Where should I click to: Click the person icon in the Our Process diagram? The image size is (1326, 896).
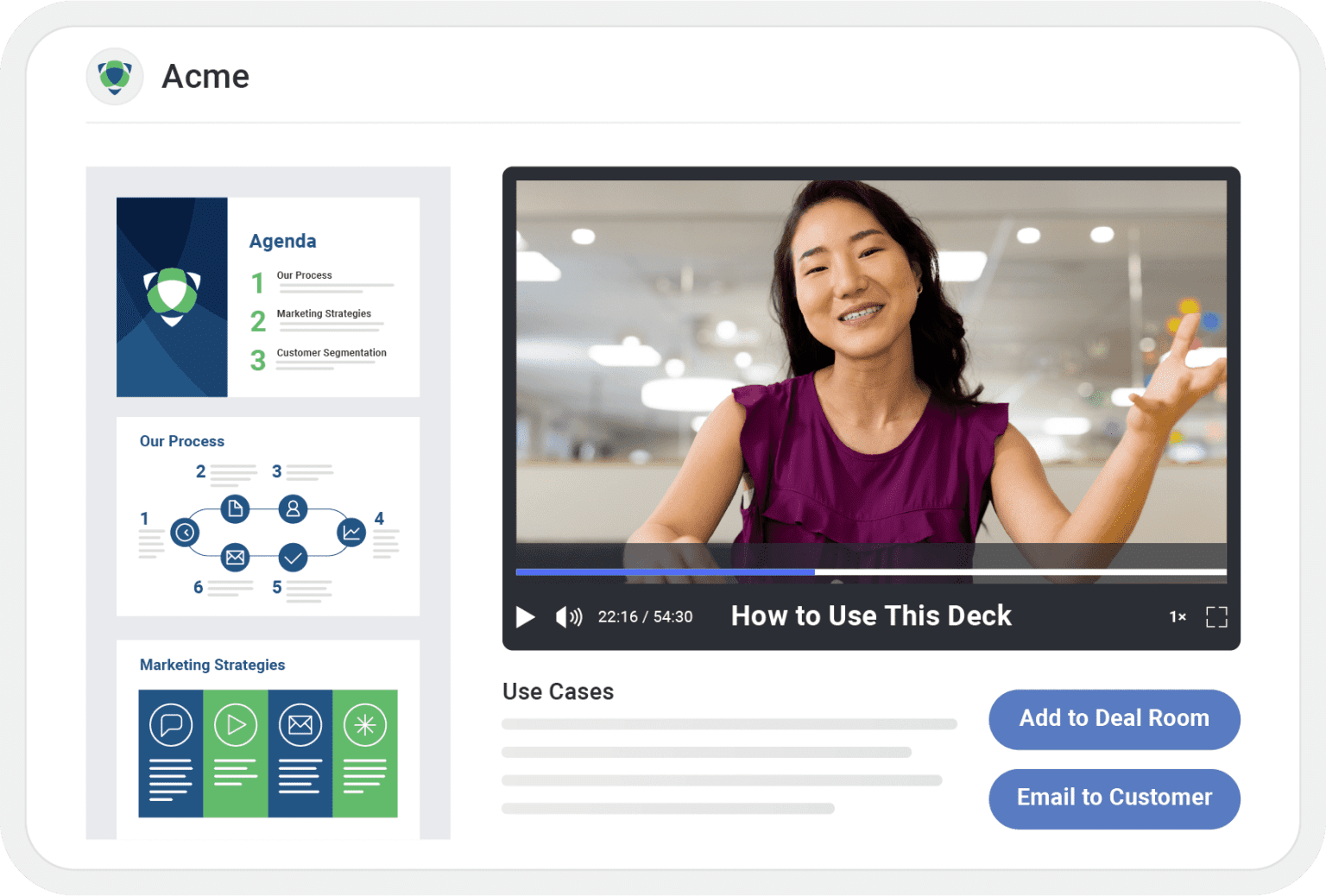[293, 509]
